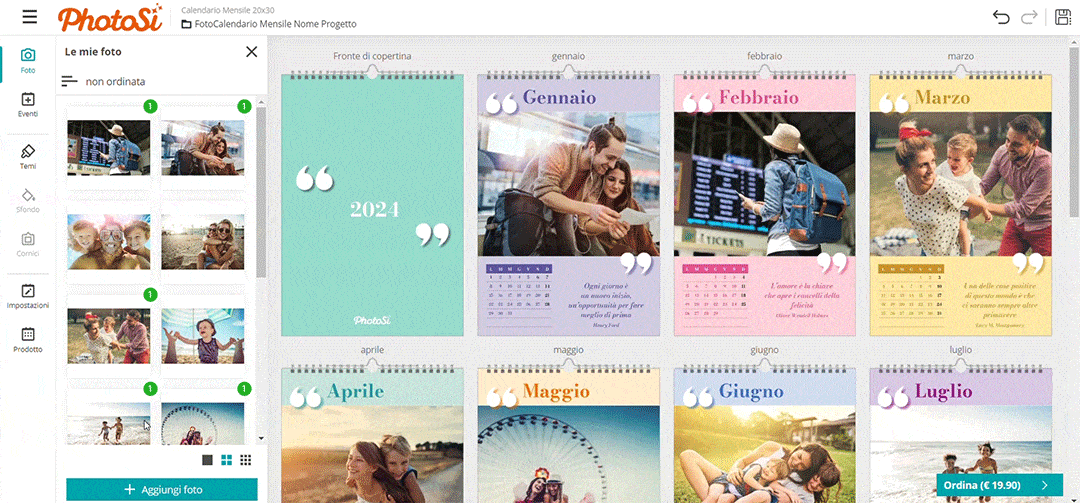Click the main canvas vertical scrollbar

[x=1074, y=134]
